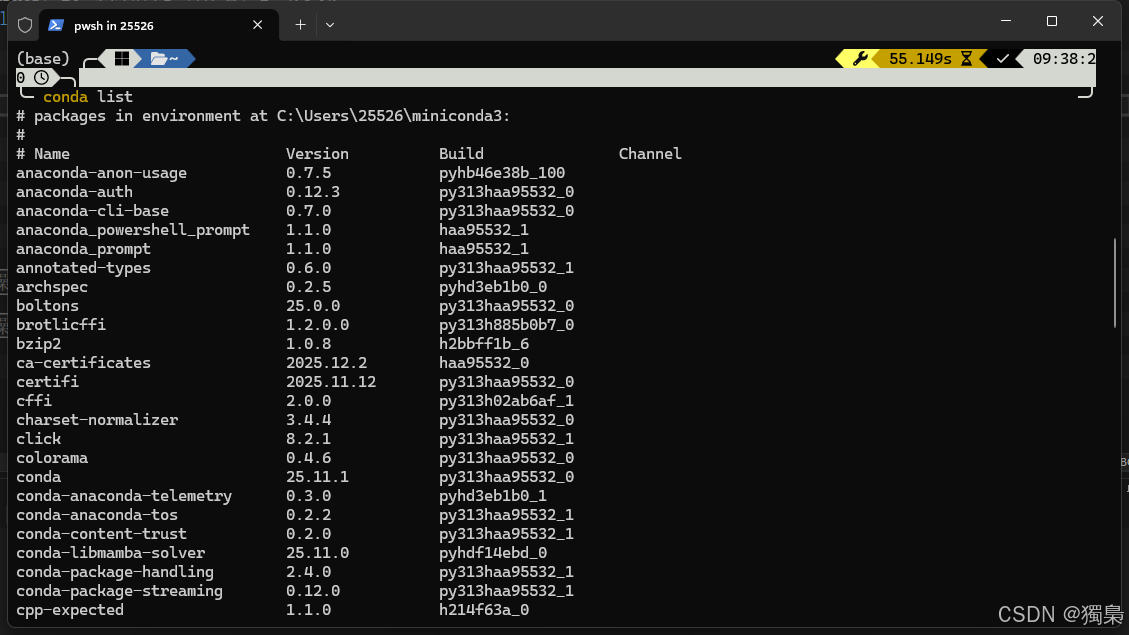Click the 55.149s execution time
The width and height of the screenshot is (1129, 635).
pos(920,58)
